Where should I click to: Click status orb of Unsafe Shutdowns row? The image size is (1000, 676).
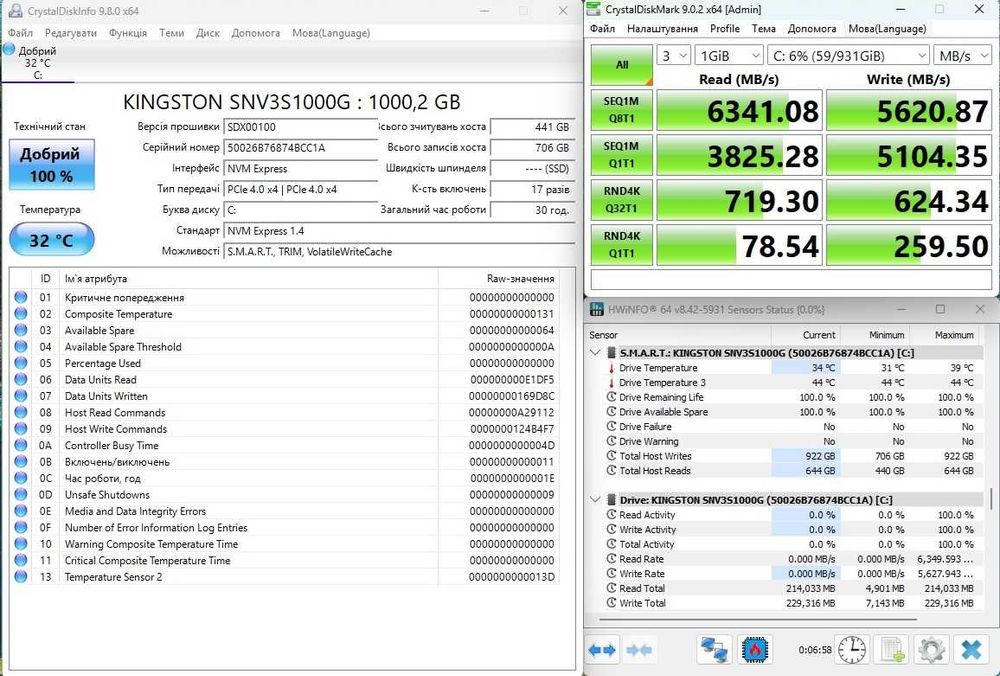21,495
